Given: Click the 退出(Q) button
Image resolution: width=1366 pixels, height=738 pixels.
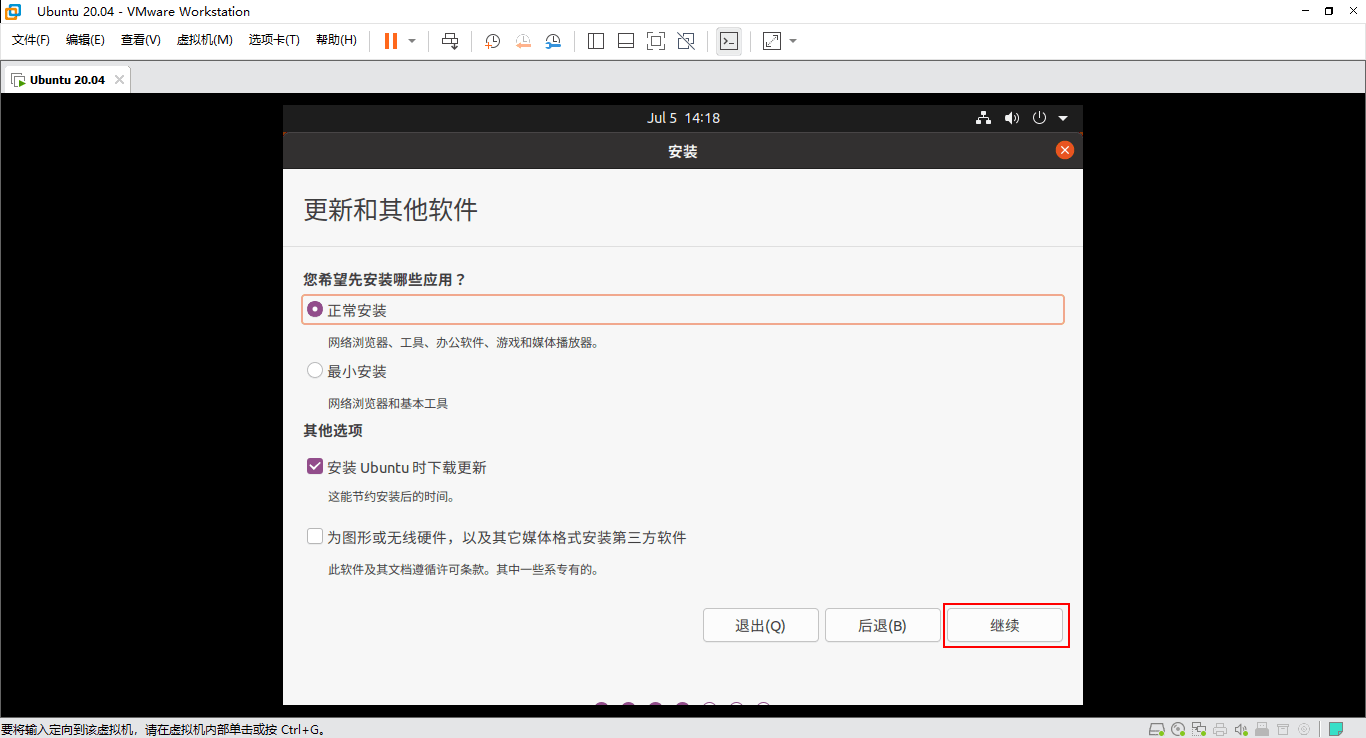Looking at the screenshot, I should point(761,625).
